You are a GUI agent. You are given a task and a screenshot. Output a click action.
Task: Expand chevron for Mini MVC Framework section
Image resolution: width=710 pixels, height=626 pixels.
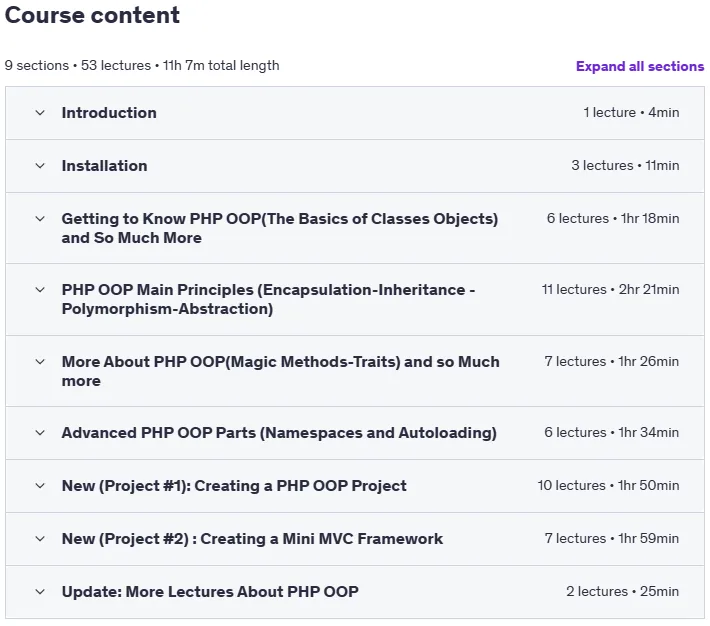(x=40, y=539)
